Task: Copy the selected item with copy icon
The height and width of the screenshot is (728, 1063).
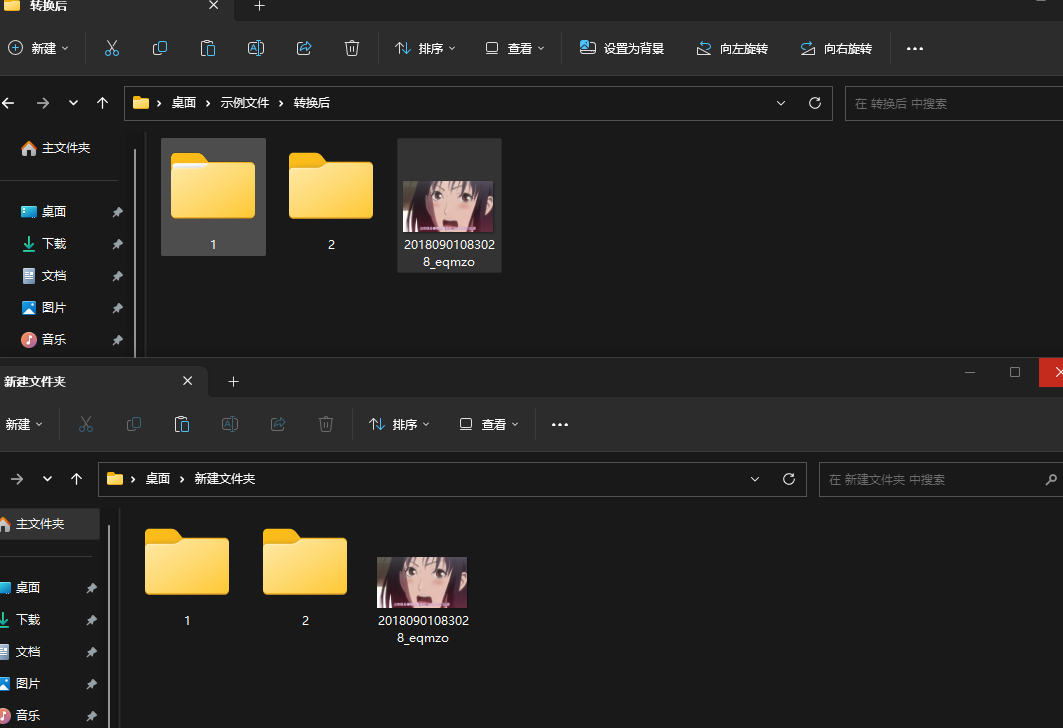Action: (x=159, y=47)
